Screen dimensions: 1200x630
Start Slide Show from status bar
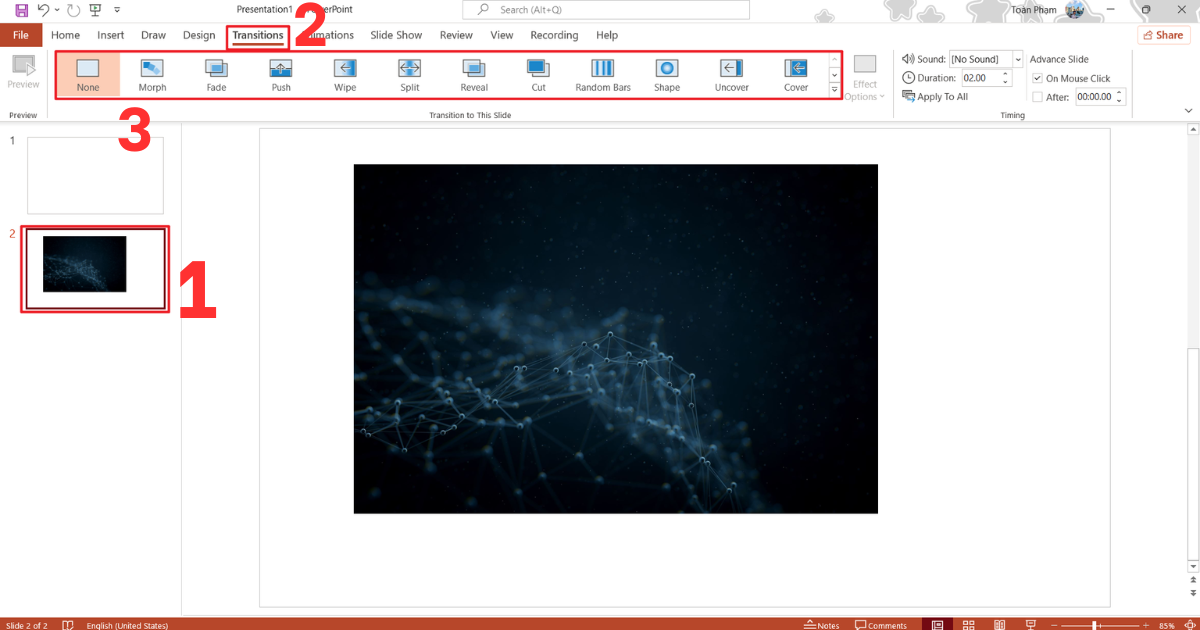1030,624
